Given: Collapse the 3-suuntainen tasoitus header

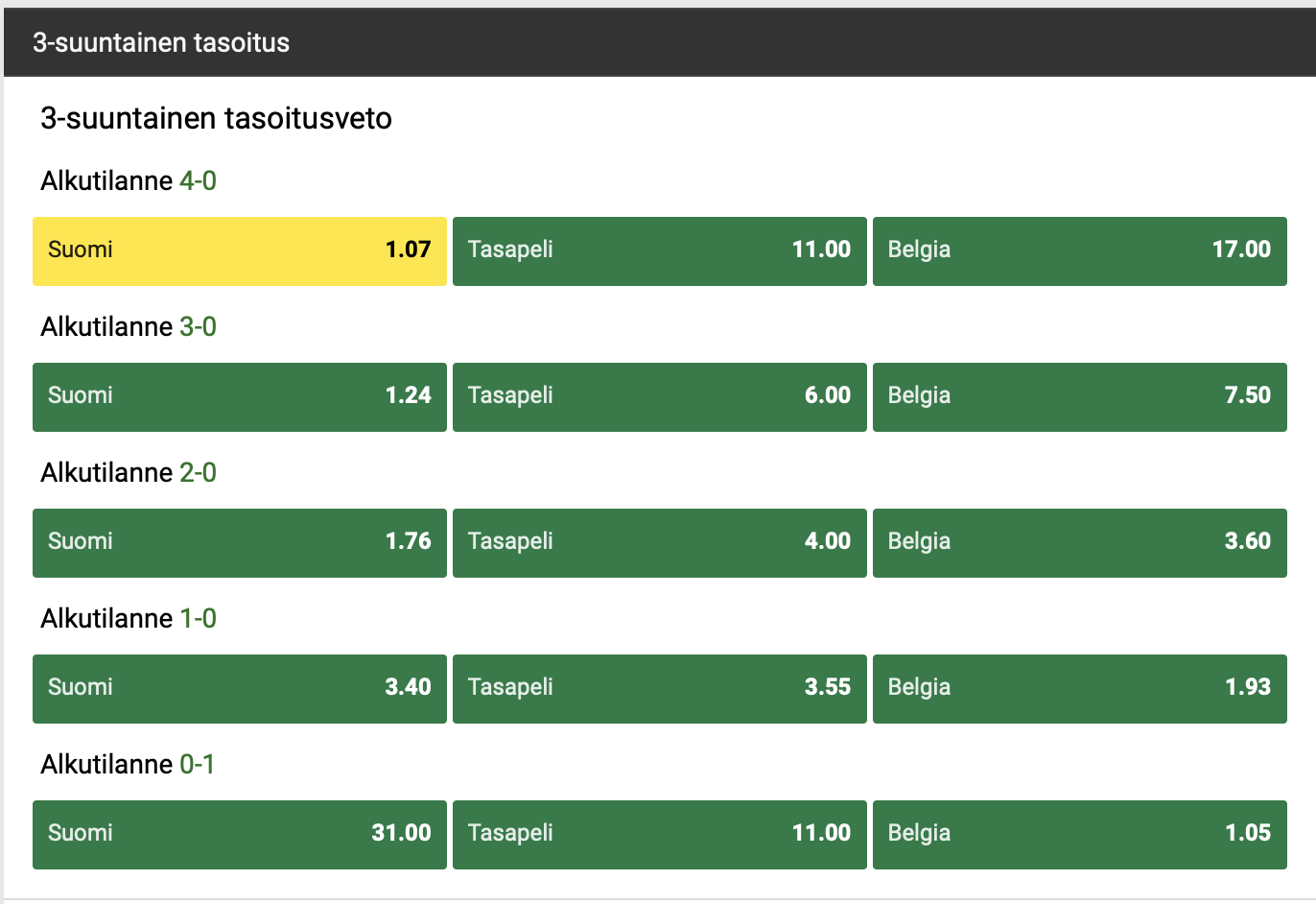Looking at the screenshot, I should (660, 42).
